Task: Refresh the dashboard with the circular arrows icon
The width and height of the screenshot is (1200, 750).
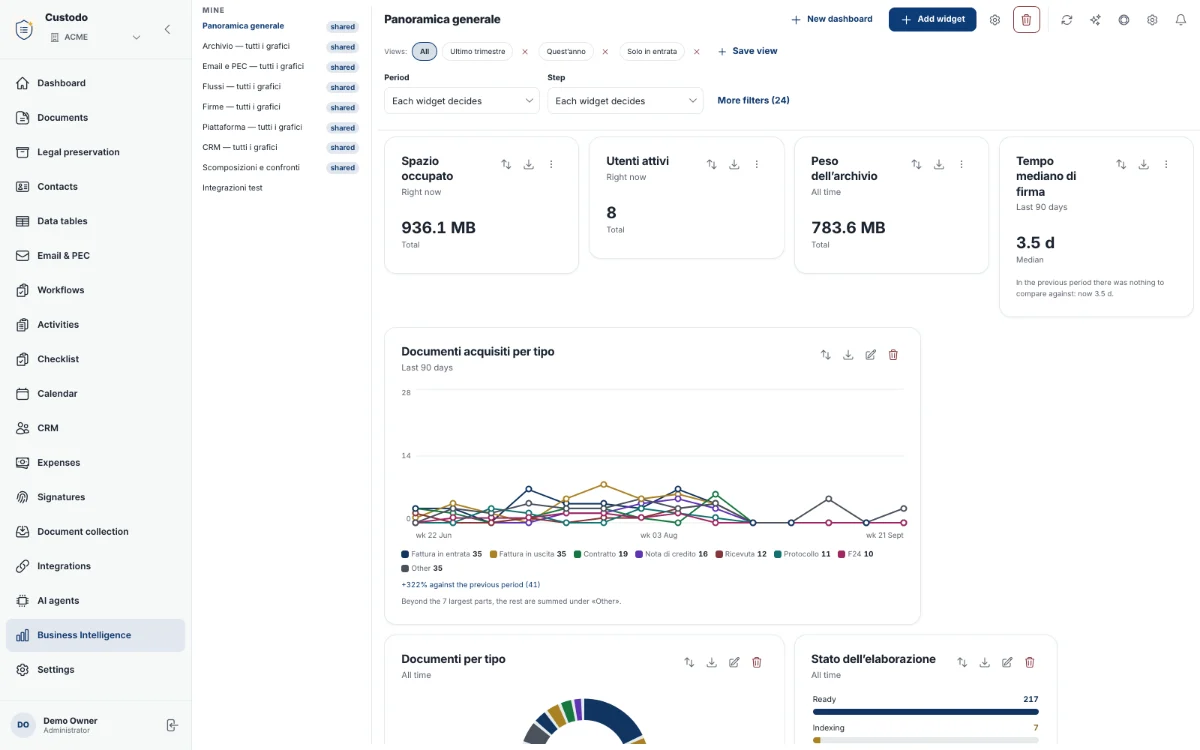Action: [x=1067, y=20]
